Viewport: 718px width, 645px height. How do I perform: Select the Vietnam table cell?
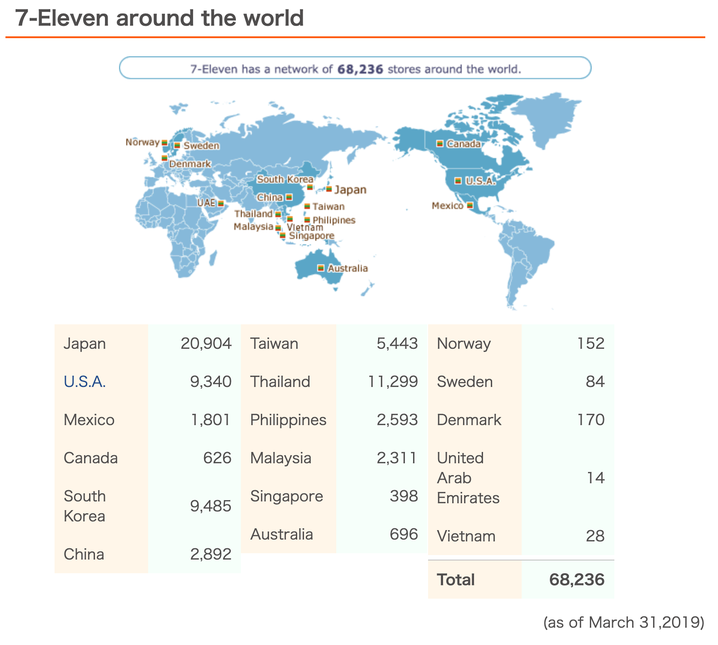pyautogui.click(x=474, y=536)
